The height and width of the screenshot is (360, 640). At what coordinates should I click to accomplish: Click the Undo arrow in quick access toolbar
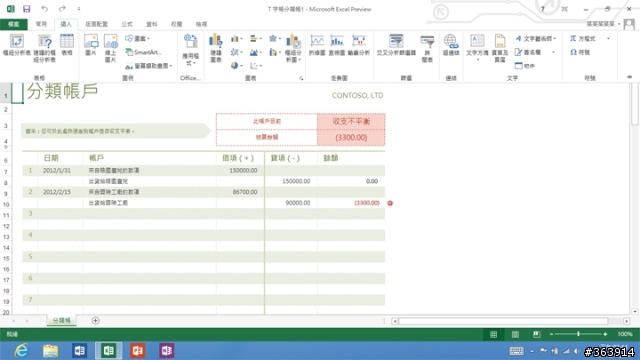click(44, 9)
